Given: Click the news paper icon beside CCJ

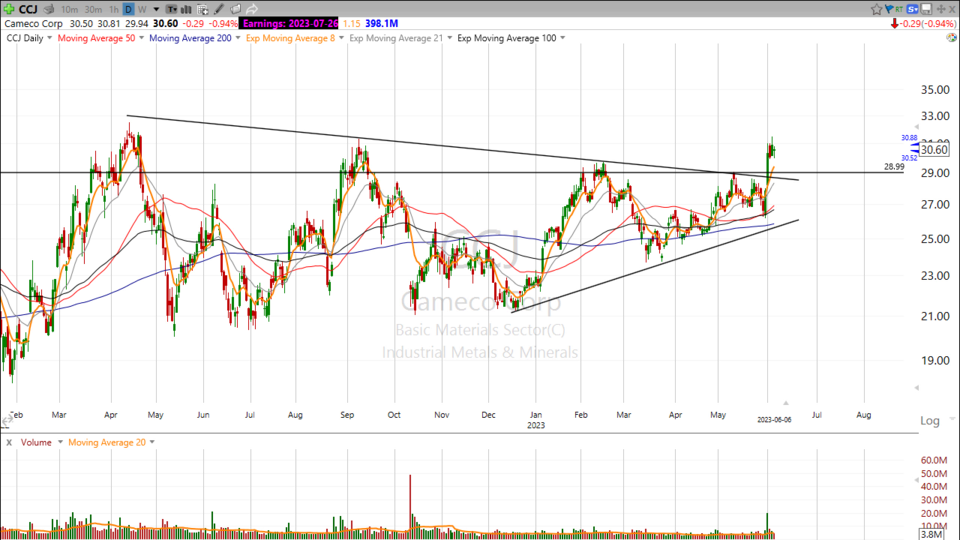Looking at the screenshot, I should pos(50,9).
